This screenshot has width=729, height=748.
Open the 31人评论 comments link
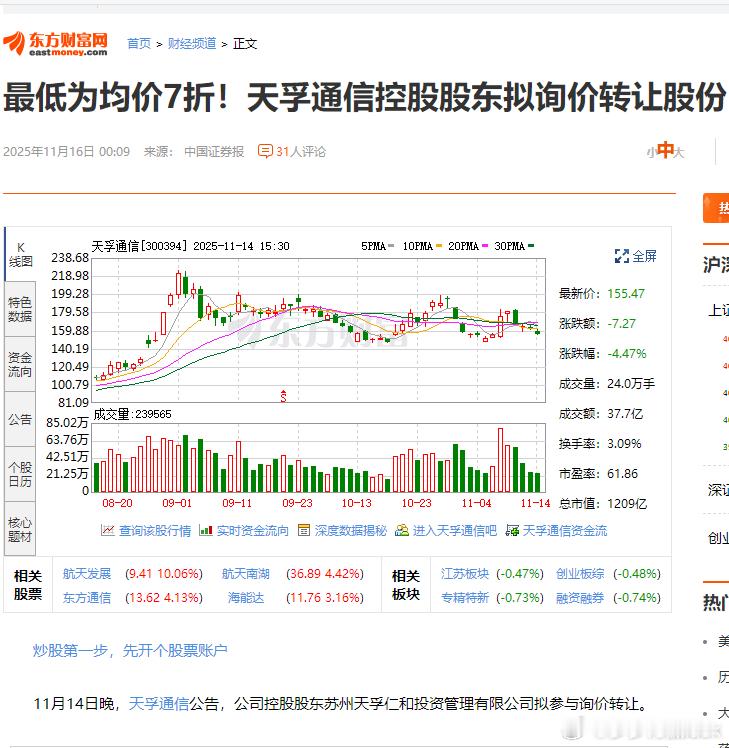(301, 152)
